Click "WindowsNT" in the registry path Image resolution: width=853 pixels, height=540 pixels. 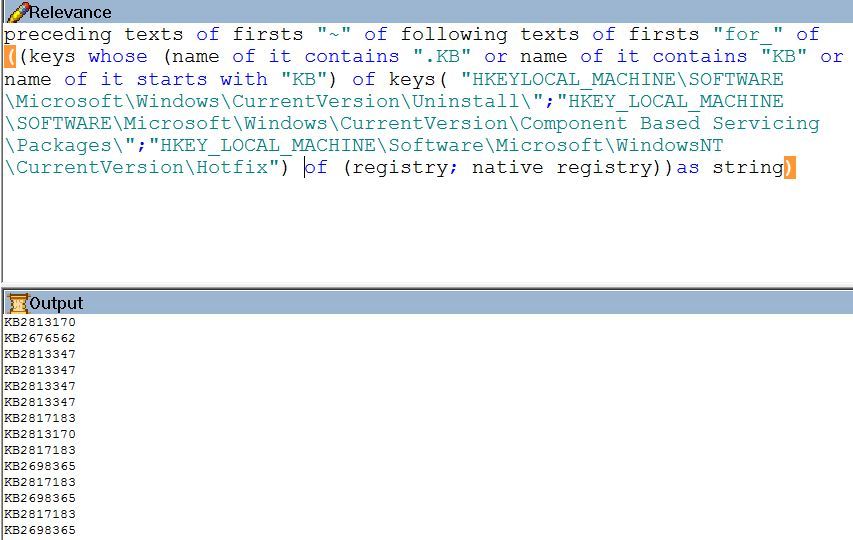[x=670, y=146]
